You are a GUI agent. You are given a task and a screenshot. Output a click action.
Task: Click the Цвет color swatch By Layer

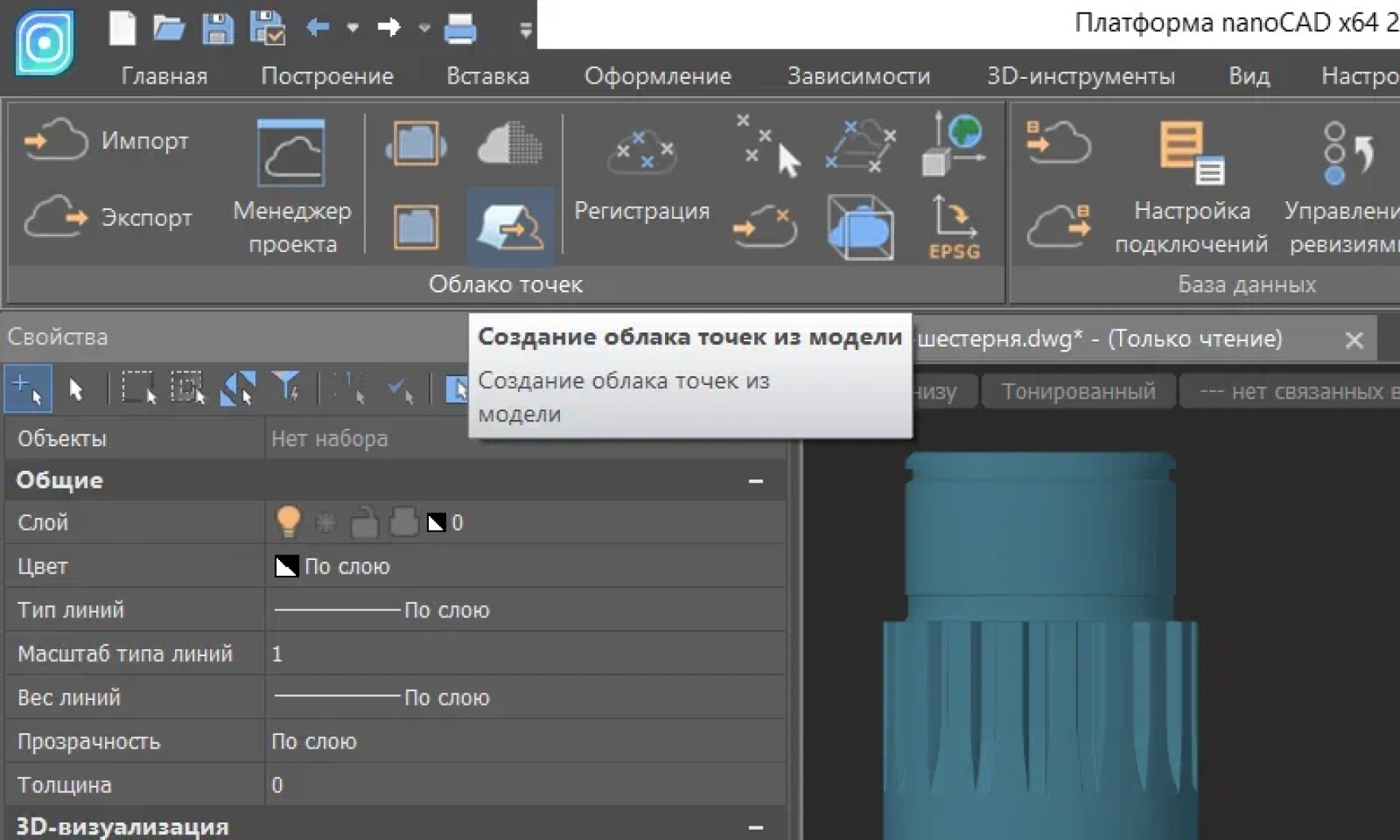point(286,566)
